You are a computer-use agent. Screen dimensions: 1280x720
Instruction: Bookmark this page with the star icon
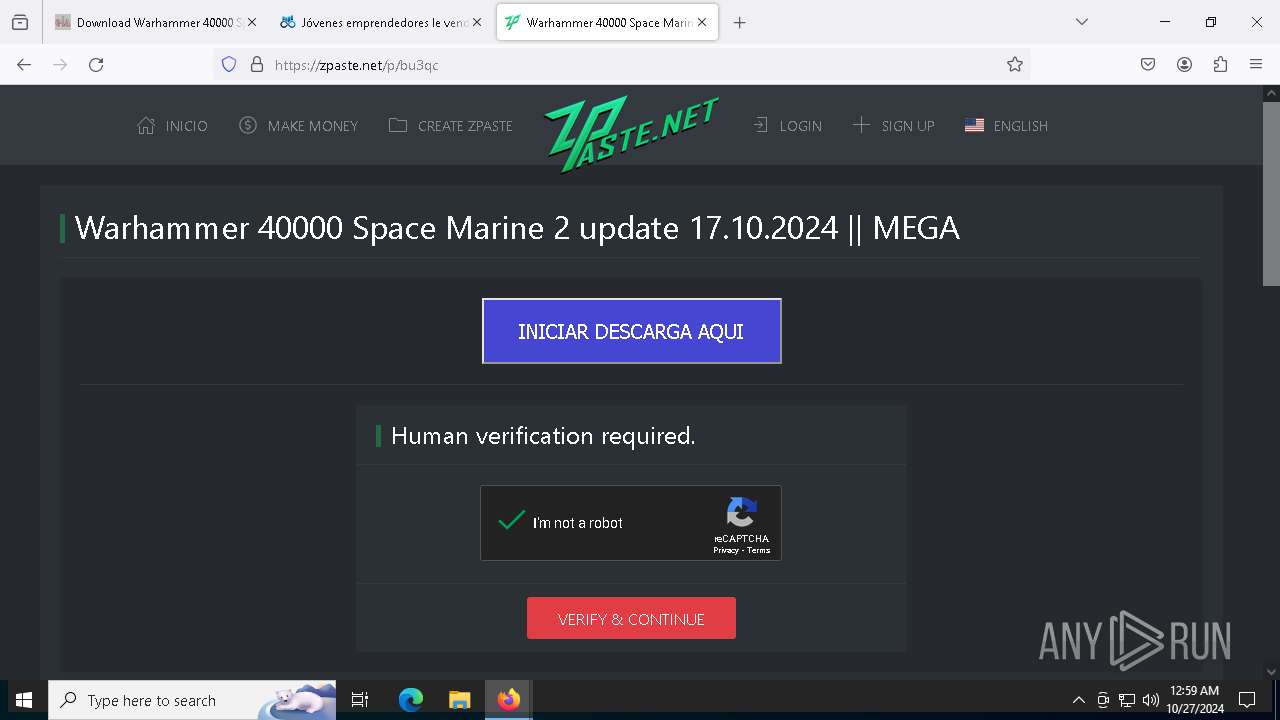(x=1015, y=65)
